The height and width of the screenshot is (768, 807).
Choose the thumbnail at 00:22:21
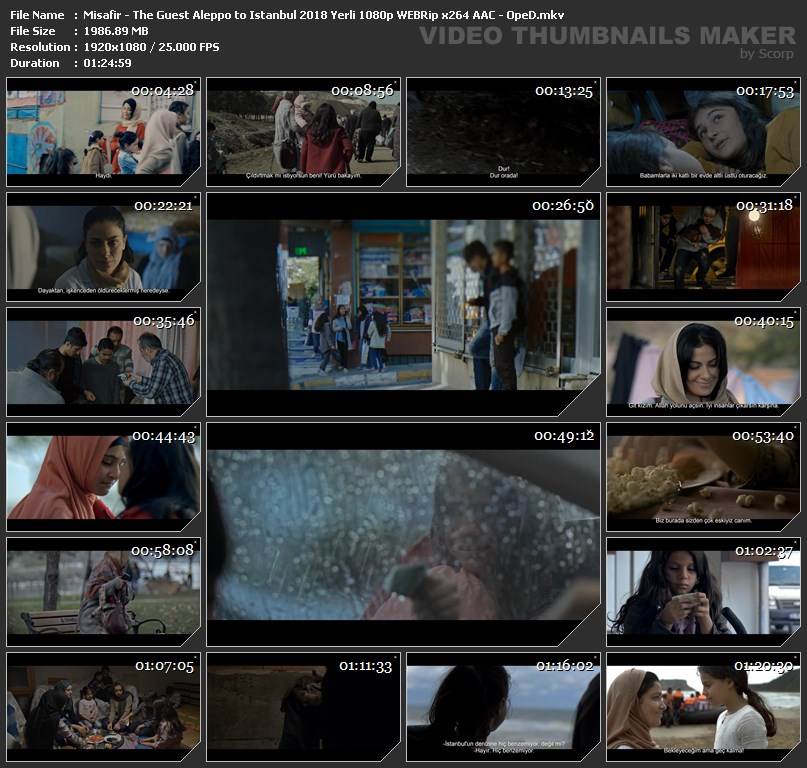click(x=103, y=247)
